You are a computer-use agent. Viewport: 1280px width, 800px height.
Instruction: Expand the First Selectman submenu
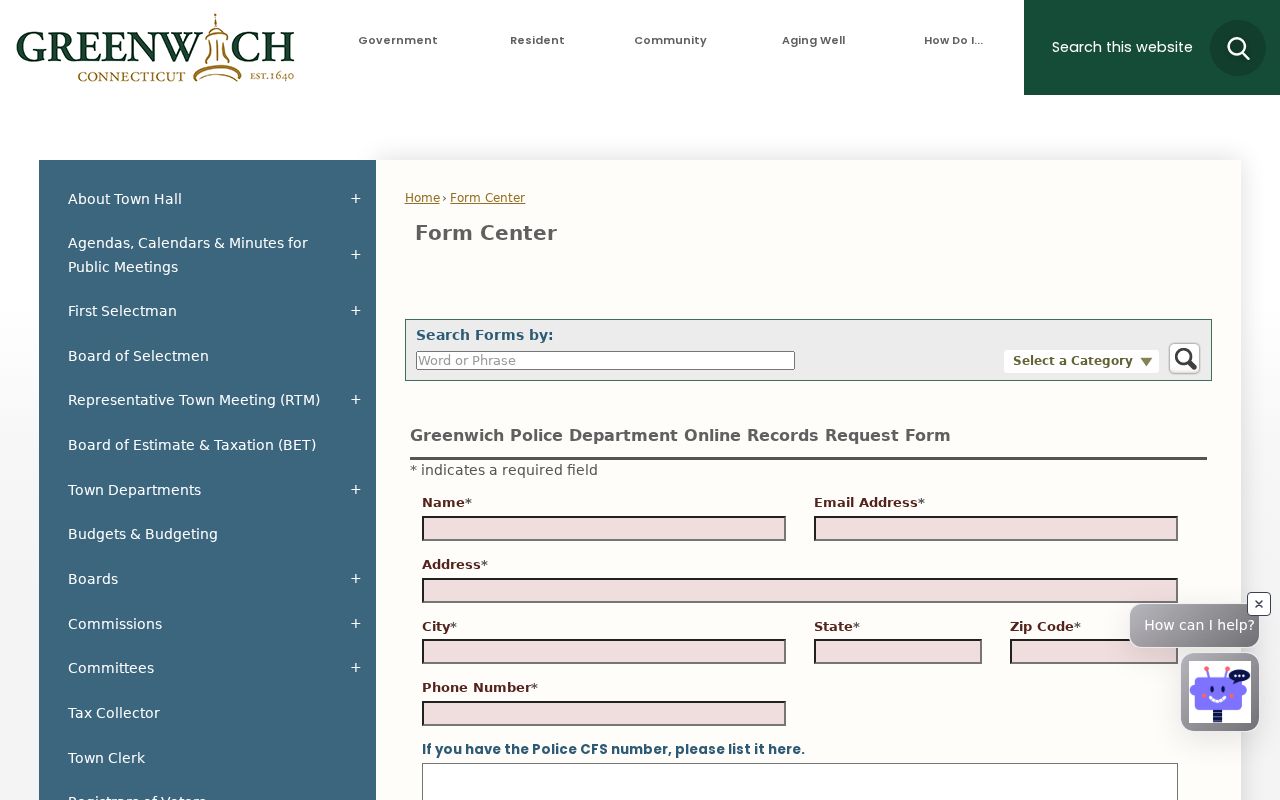click(355, 311)
